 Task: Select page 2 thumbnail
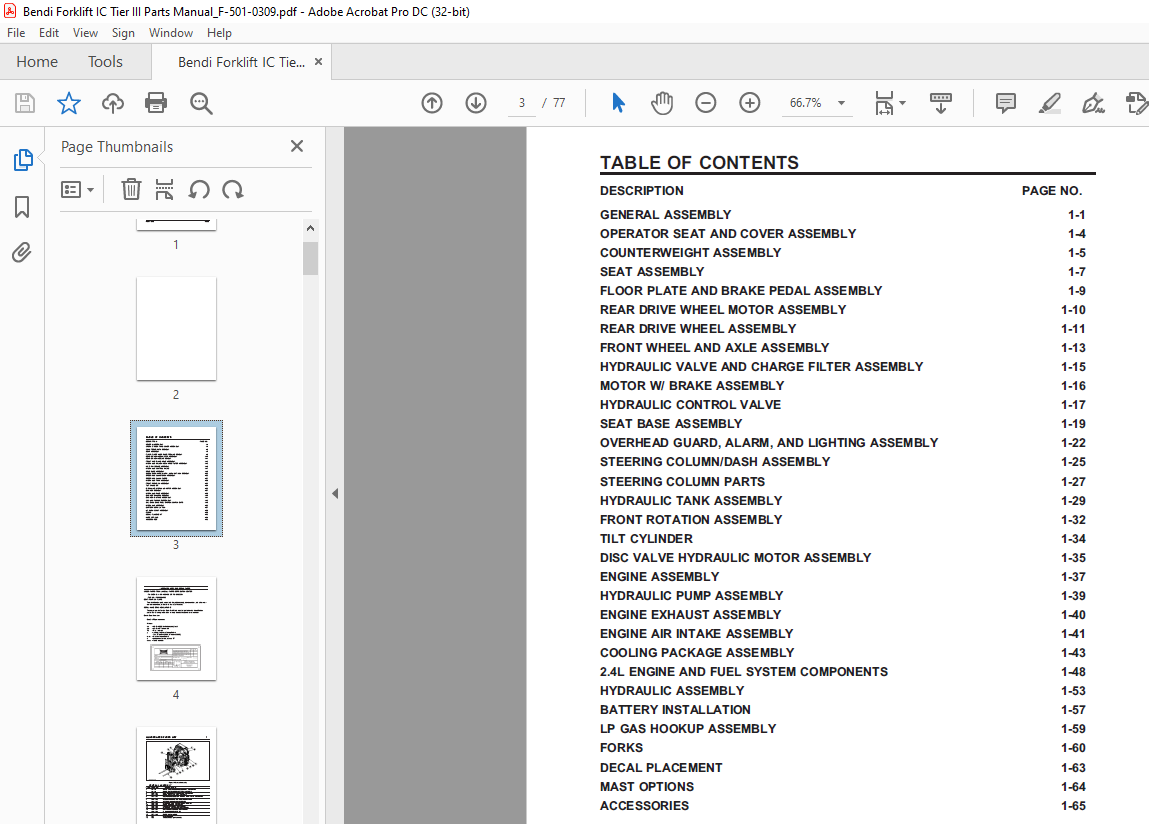click(x=176, y=328)
